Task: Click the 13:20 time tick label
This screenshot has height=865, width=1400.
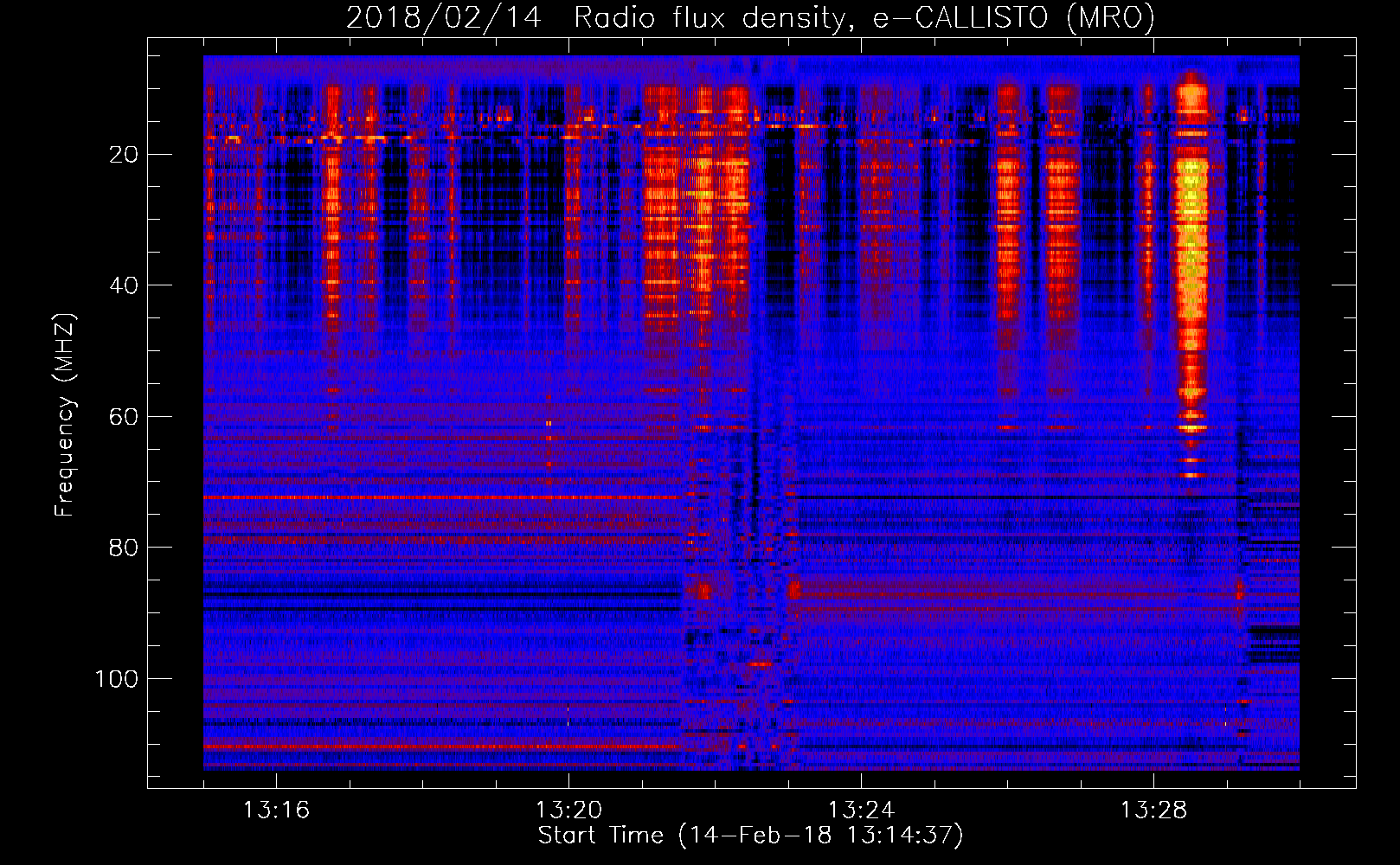Action: 568,811
